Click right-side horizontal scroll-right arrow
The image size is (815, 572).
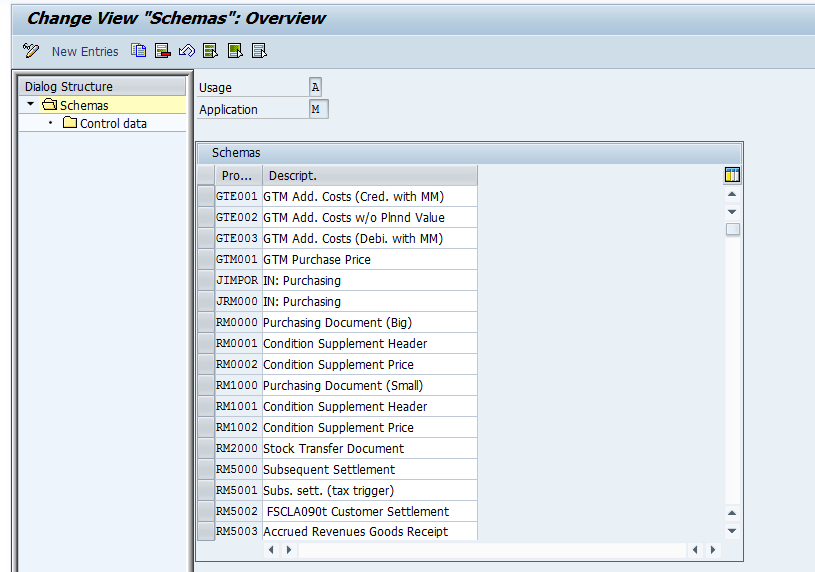[x=713, y=550]
